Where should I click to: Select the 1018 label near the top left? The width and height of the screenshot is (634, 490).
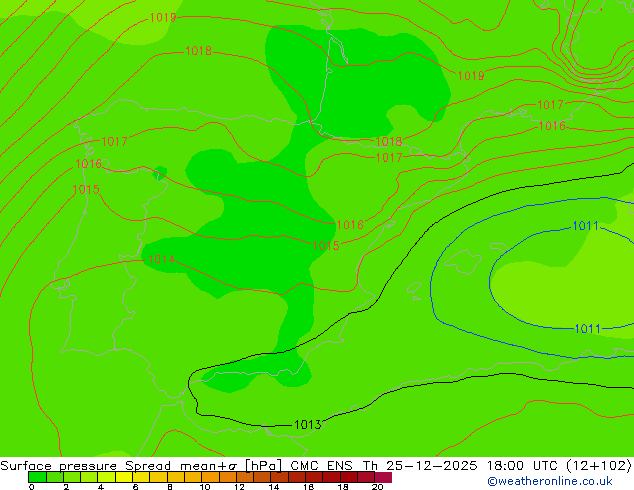199,51
